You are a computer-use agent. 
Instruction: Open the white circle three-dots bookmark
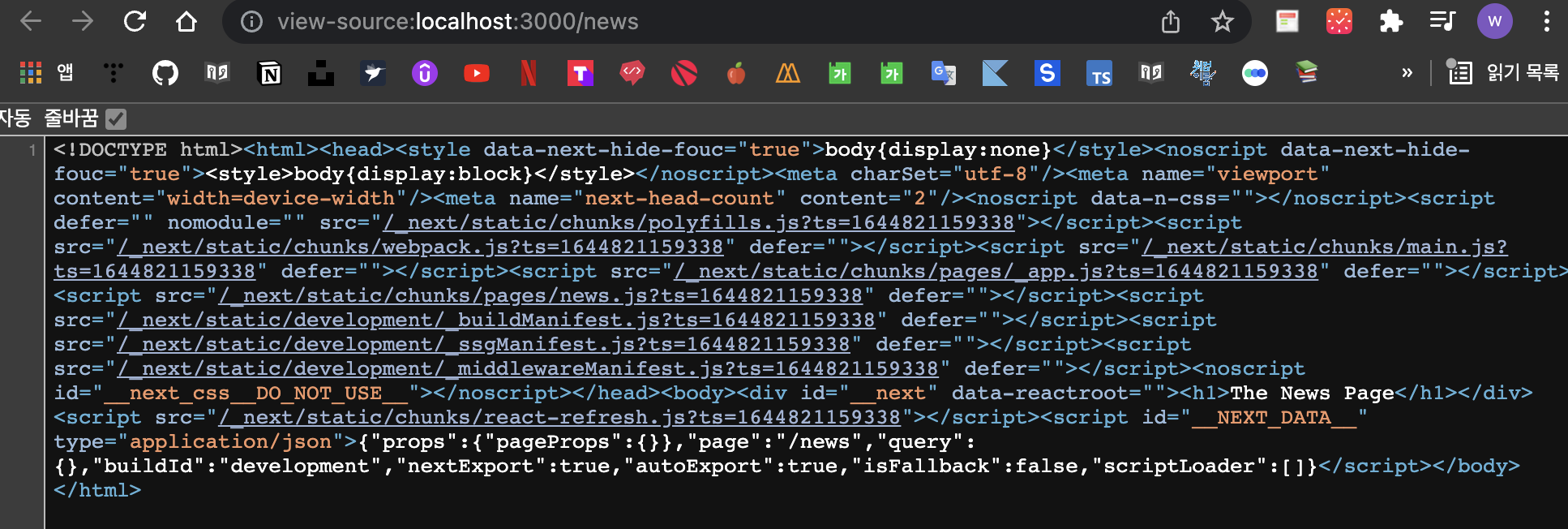click(1255, 74)
